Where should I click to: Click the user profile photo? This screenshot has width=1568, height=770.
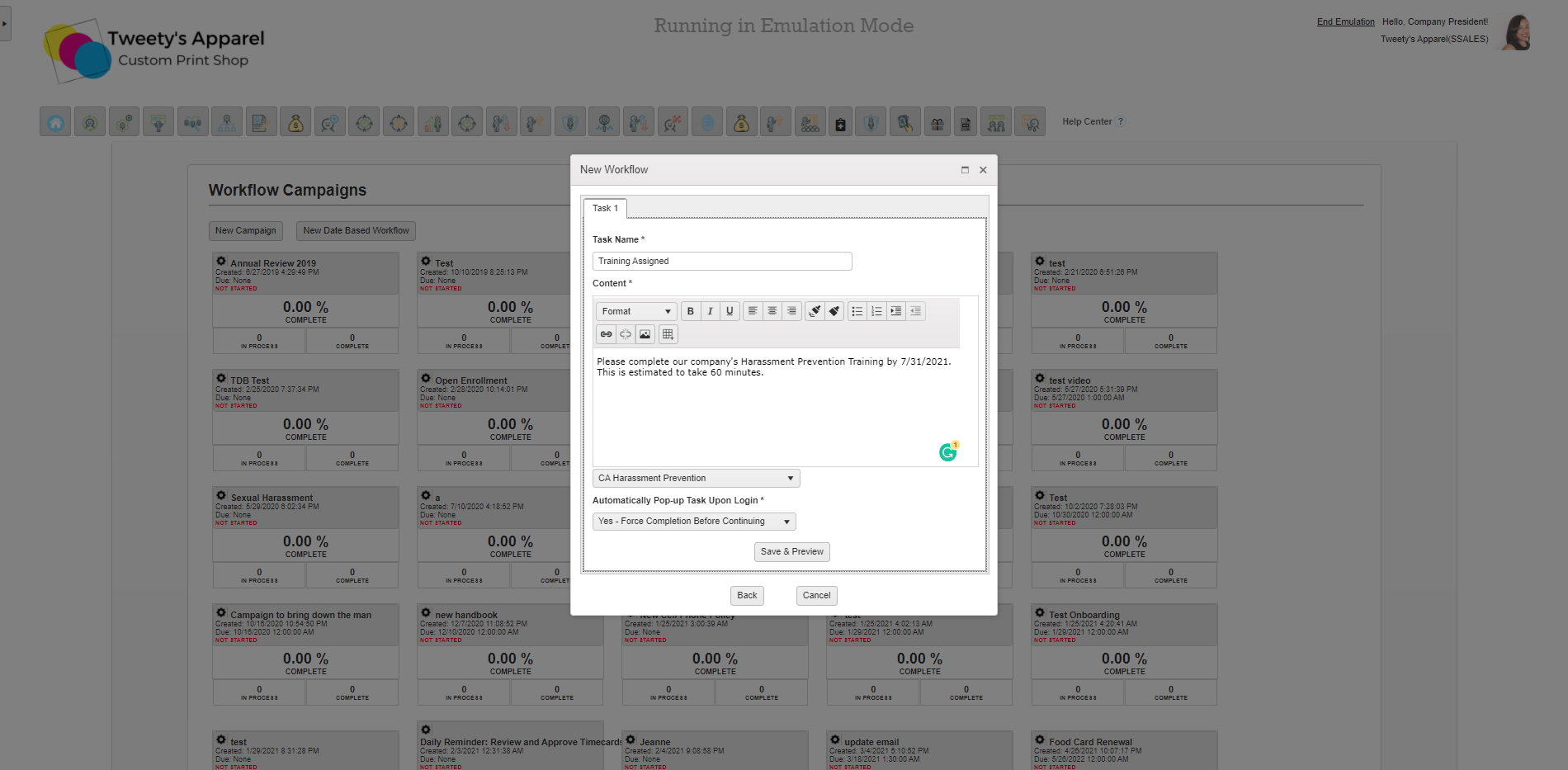[1517, 33]
